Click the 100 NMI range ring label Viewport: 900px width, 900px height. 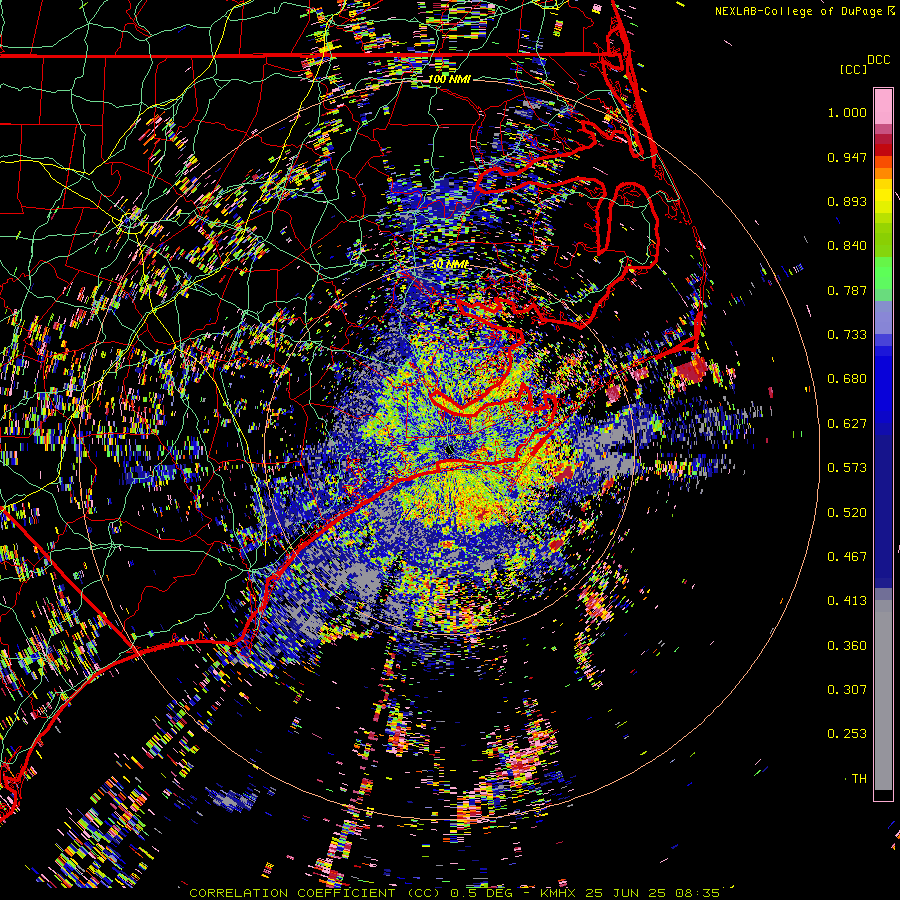(x=449, y=79)
